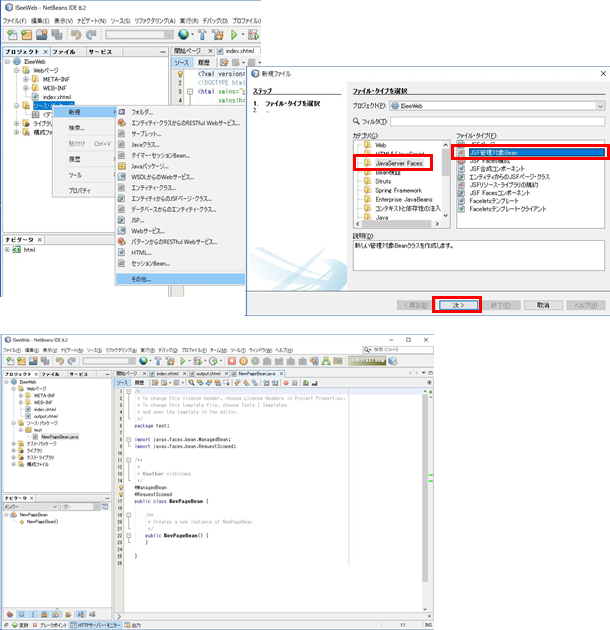
Task: Click 取消 button in new file dialog
Action: coord(543,305)
